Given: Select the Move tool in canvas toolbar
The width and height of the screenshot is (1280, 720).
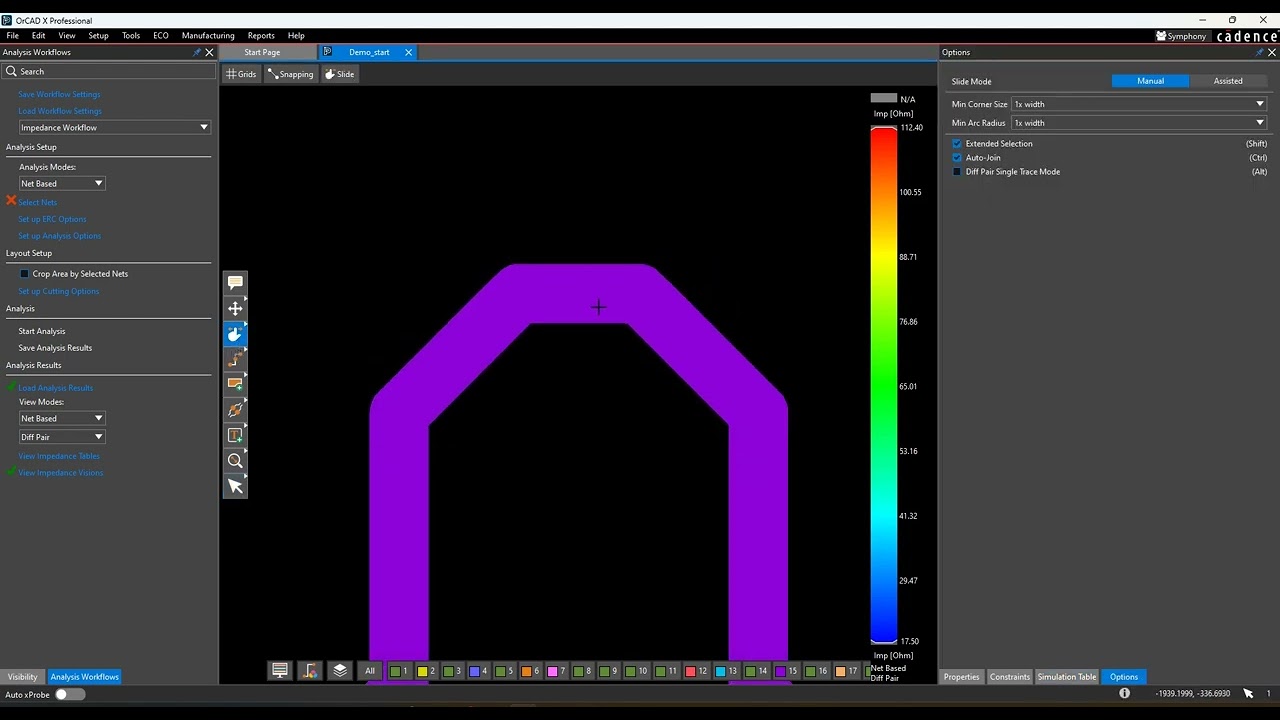Looking at the screenshot, I should pyautogui.click(x=235, y=308).
